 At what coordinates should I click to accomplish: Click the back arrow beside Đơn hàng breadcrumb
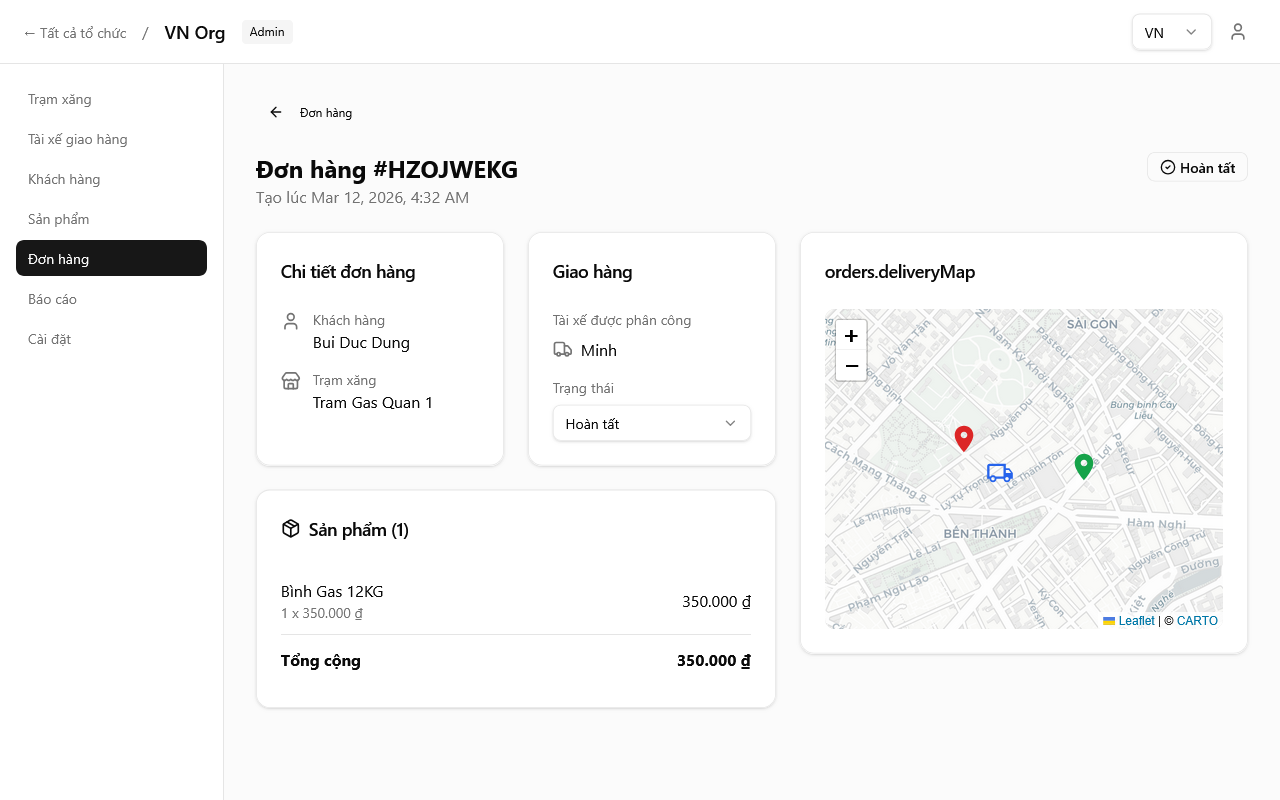(275, 112)
